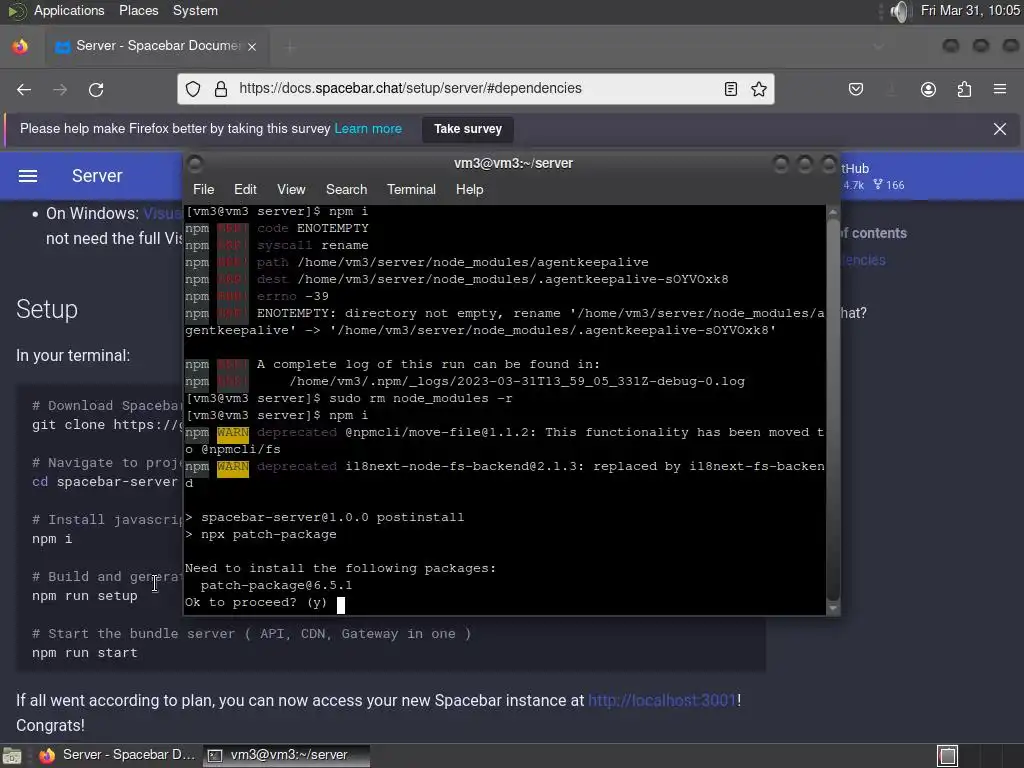This screenshot has width=1024, height=768.
Task: Toggle reader view in the address bar
Action: (731, 89)
